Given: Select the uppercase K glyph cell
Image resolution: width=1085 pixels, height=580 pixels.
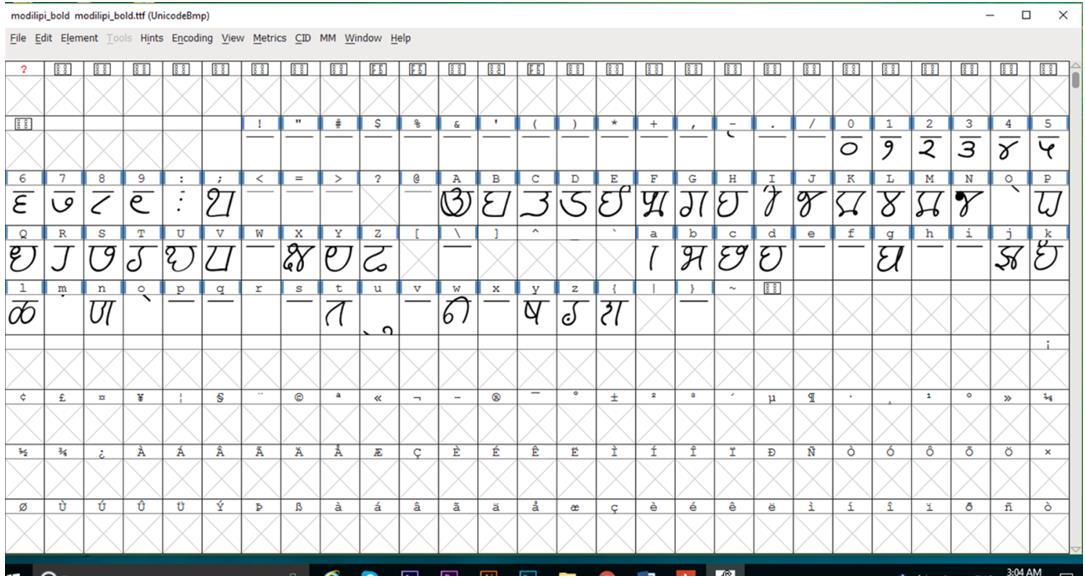Looking at the screenshot, I should tap(852, 204).
